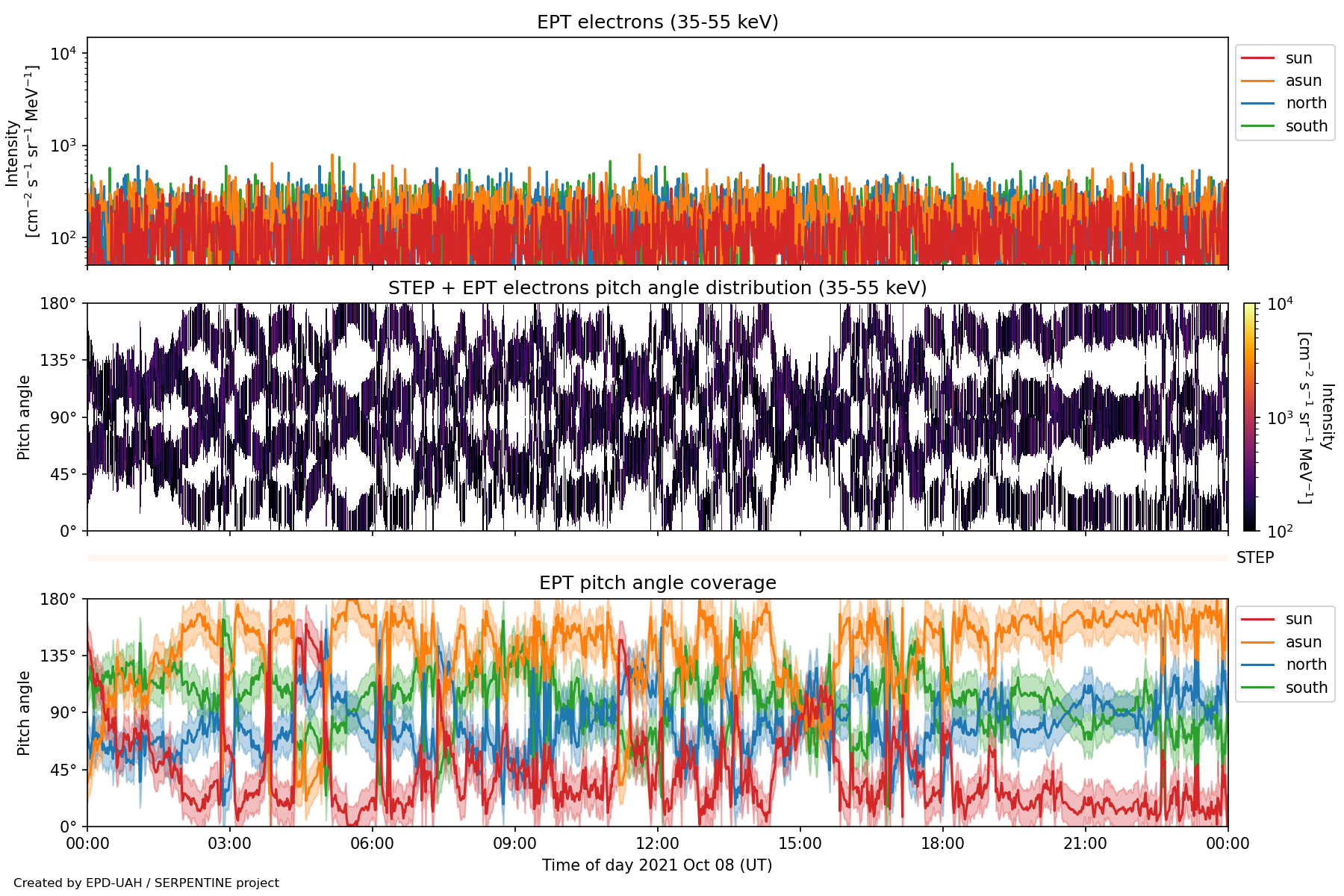Click the 09:00 time axis label
The image size is (1344, 896).
(x=515, y=844)
